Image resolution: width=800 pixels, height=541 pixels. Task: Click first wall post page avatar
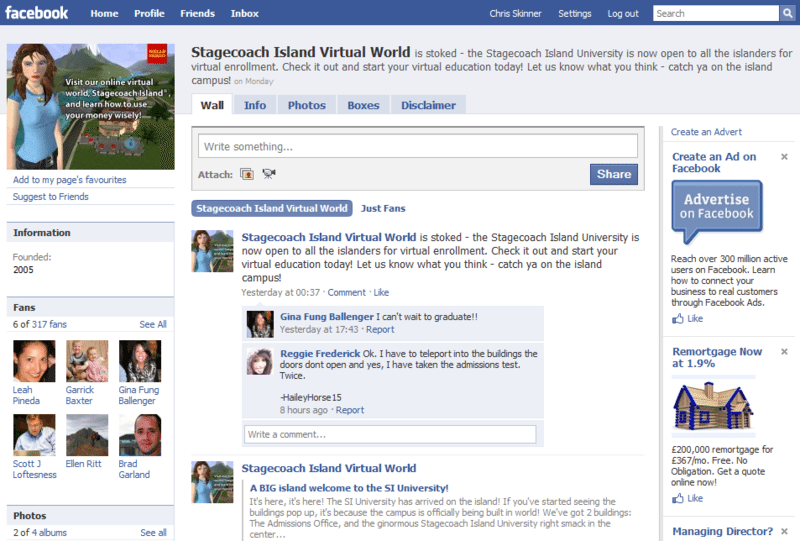pyautogui.click(x=212, y=251)
